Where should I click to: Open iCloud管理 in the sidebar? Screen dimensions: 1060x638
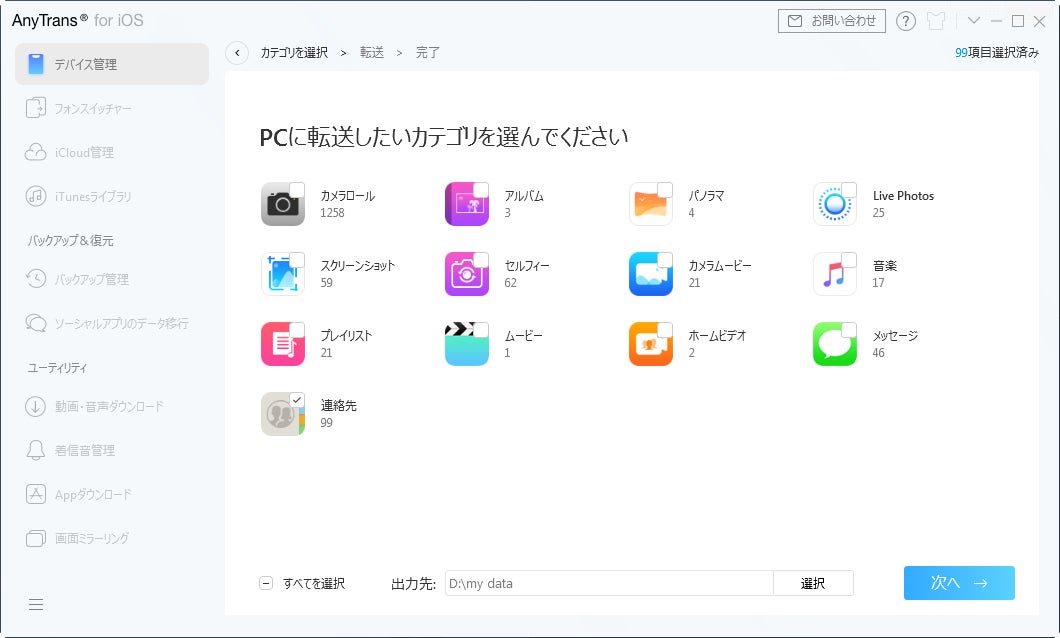coord(112,152)
